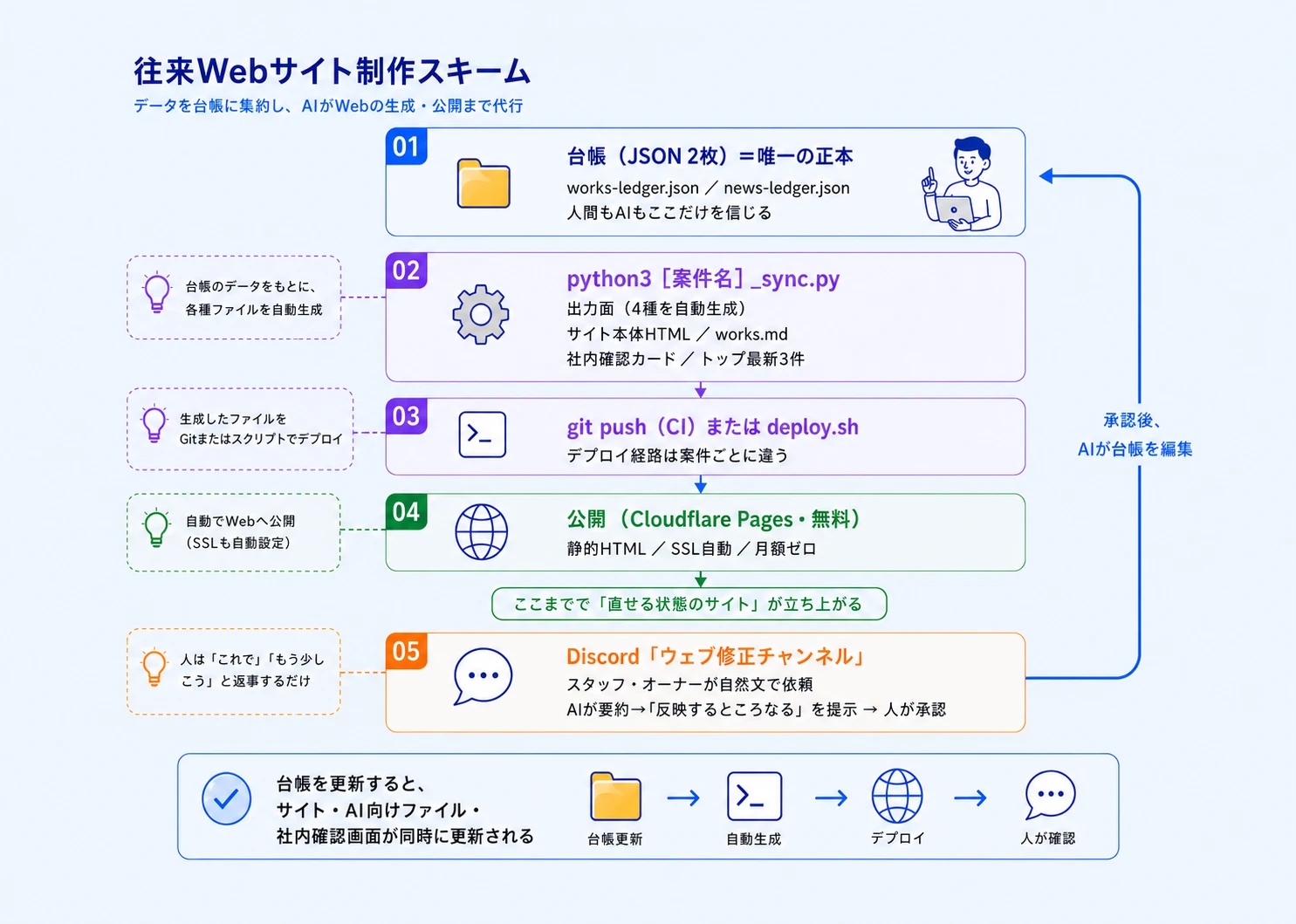Viewport: 1296px width, 924px height.
Task: Click the text works-ledger.json ／ news-ledger.json
Action: [x=708, y=188]
